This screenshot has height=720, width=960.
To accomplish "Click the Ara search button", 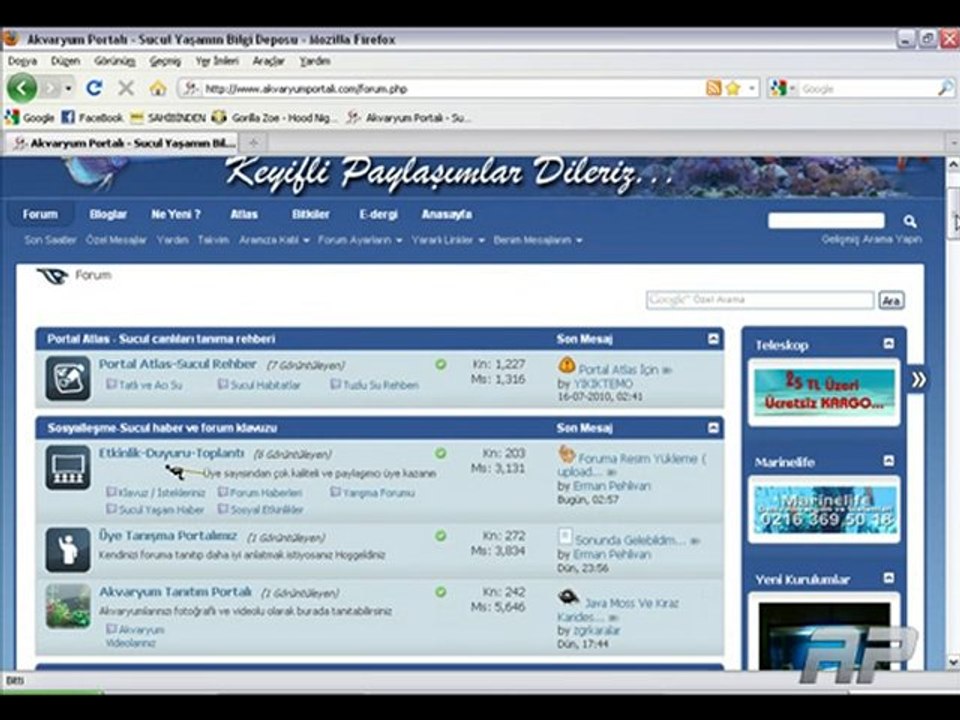I will pyautogui.click(x=891, y=301).
